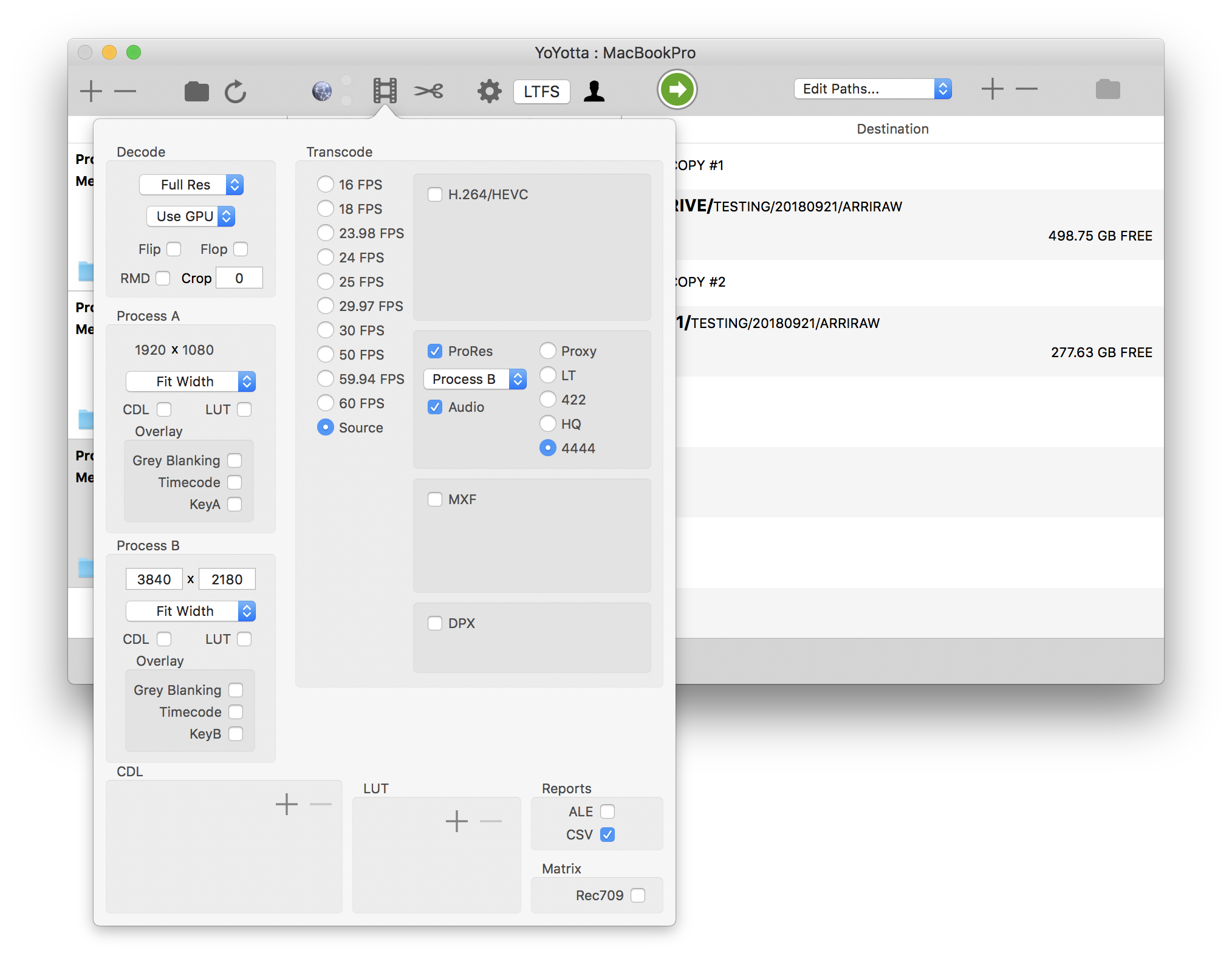Select the 29.97 FPS radio button
The height and width of the screenshot is (967, 1232).
[326, 306]
